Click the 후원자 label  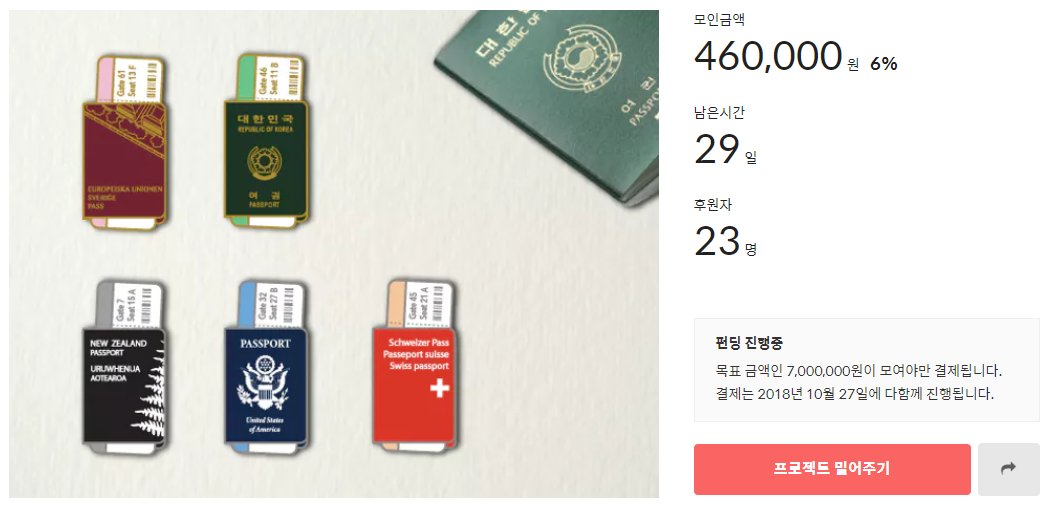coord(713,205)
